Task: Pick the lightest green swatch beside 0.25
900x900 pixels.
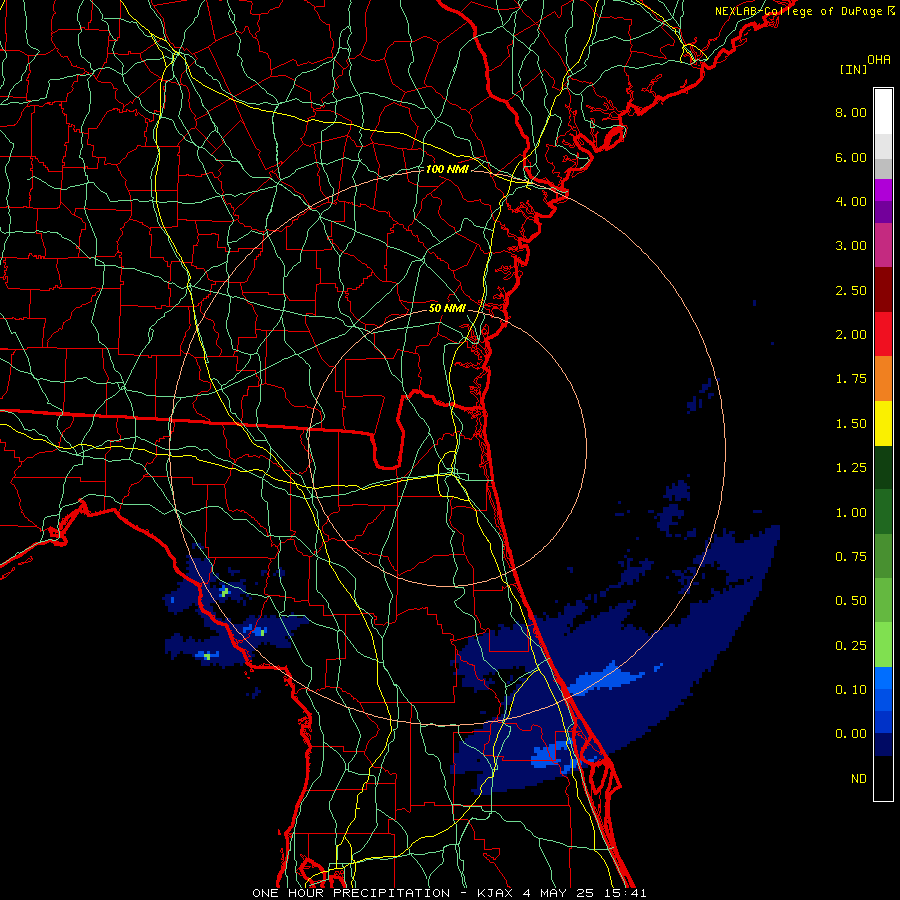Action: tap(883, 645)
